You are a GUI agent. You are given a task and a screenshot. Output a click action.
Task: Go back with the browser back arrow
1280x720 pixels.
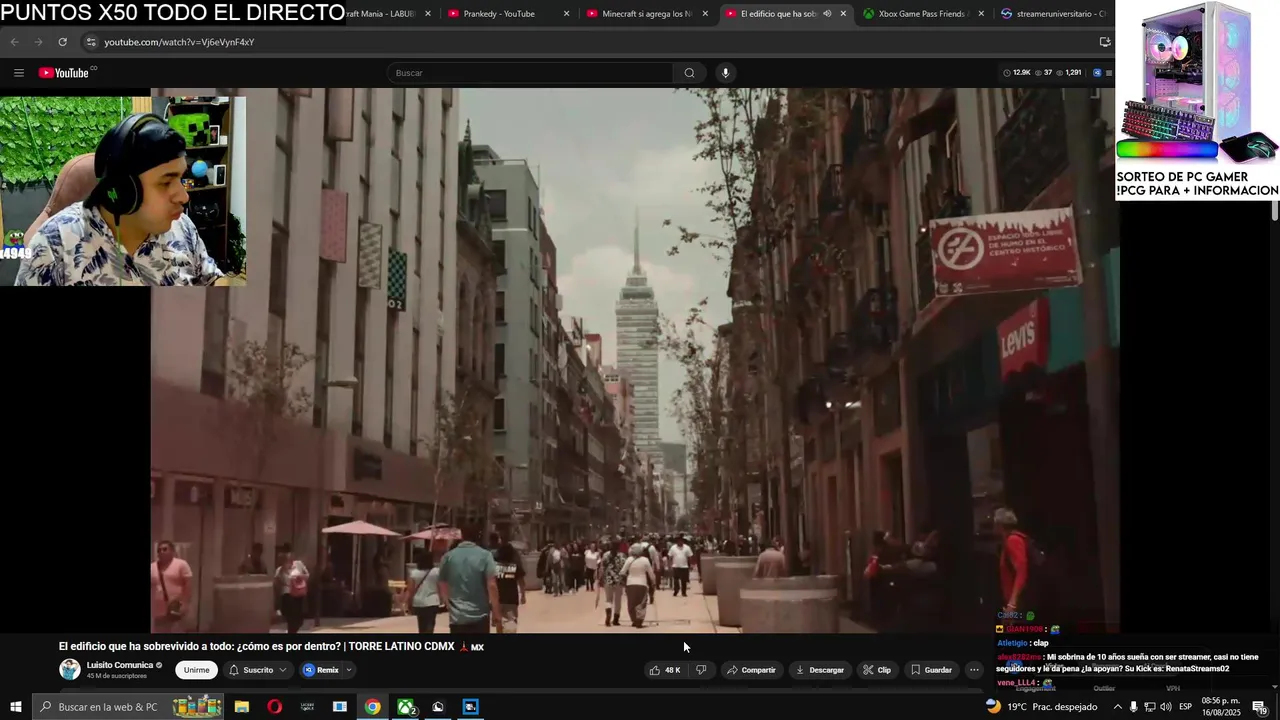click(14, 42)
